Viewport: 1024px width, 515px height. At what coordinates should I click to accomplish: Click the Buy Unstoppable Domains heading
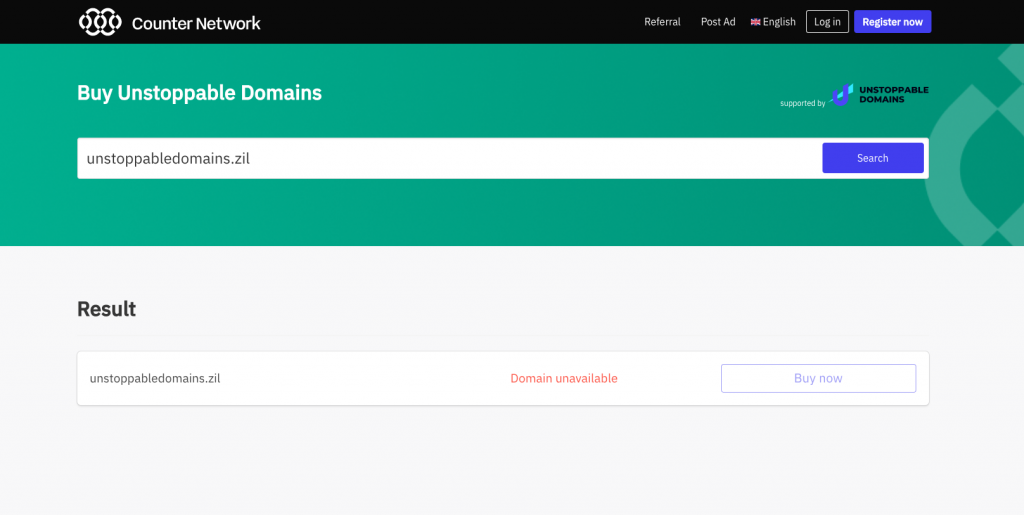click(x=199, y=93)
